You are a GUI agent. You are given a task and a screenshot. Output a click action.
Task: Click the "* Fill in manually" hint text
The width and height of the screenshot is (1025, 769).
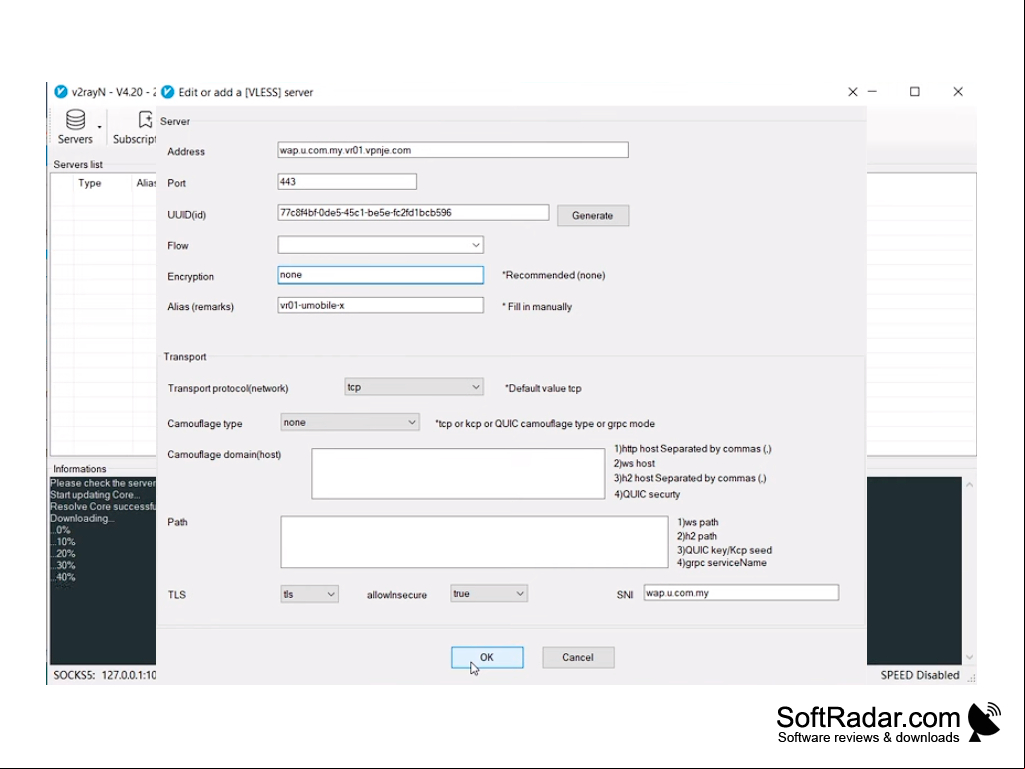tap(537, 307)
